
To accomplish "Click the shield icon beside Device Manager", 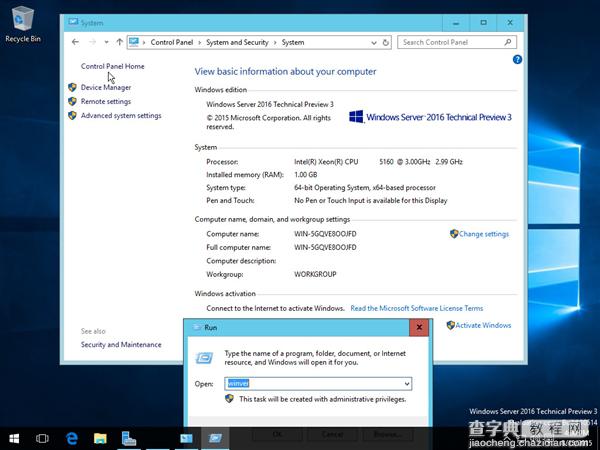I will pyautogui.click(x=72, y=87).
